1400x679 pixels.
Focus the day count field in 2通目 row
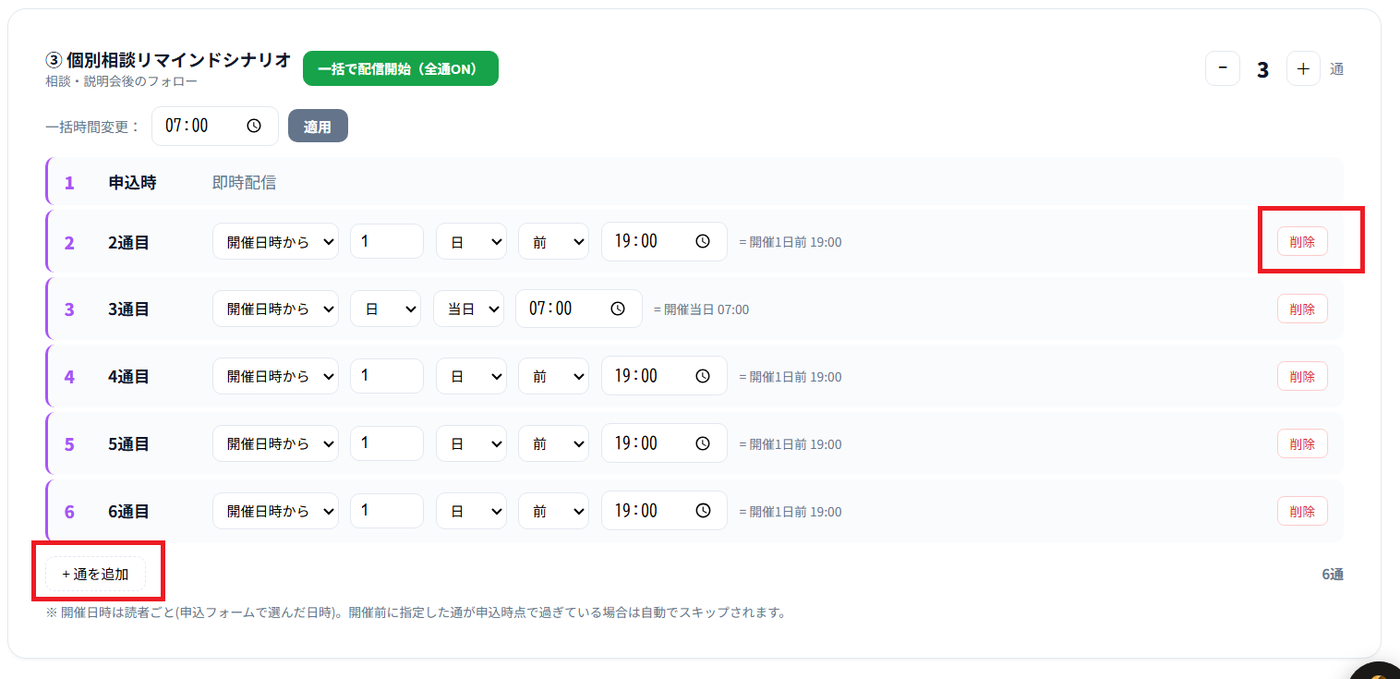[x=387, y=242]
